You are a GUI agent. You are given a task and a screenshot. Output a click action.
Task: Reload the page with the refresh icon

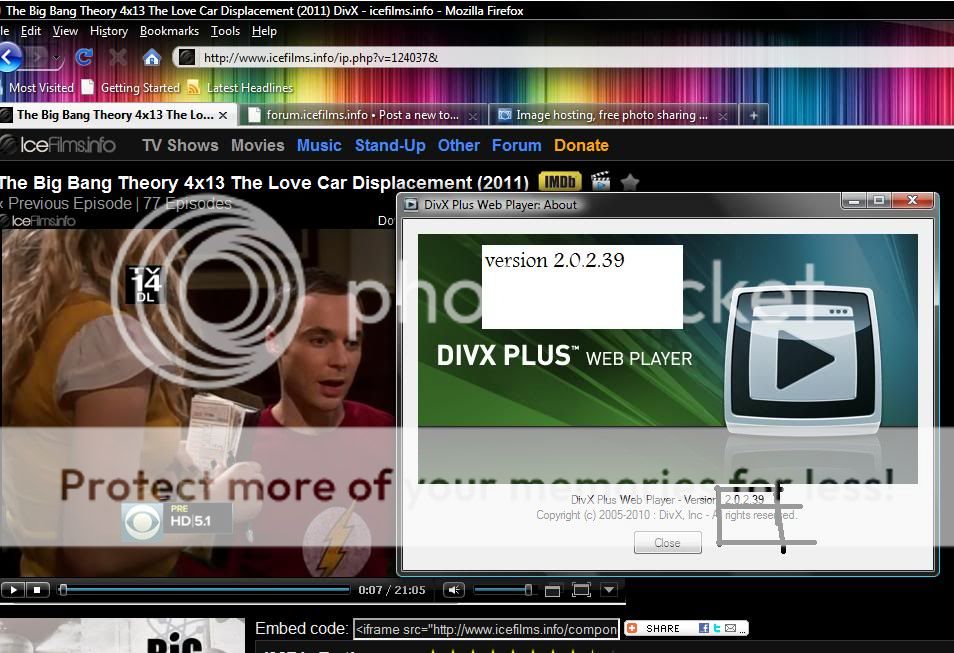(83, 57)
